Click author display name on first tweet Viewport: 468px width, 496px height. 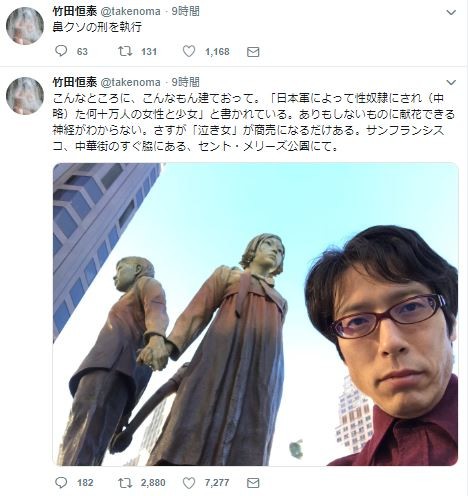pos(75,11)
